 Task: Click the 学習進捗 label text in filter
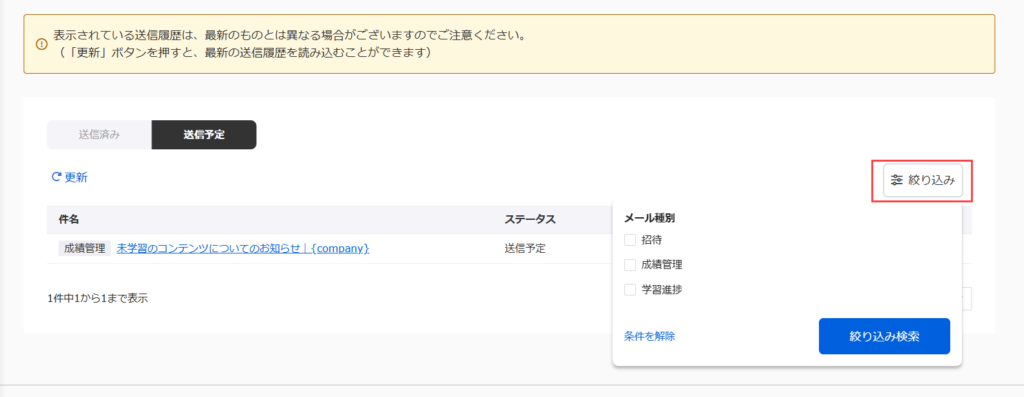(x=662, y=289)
